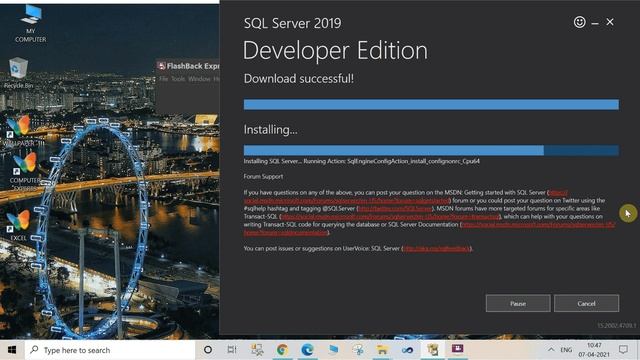Open the Windows Start menu
This screenshot has height=360, width=640.
tap(12, 350)
